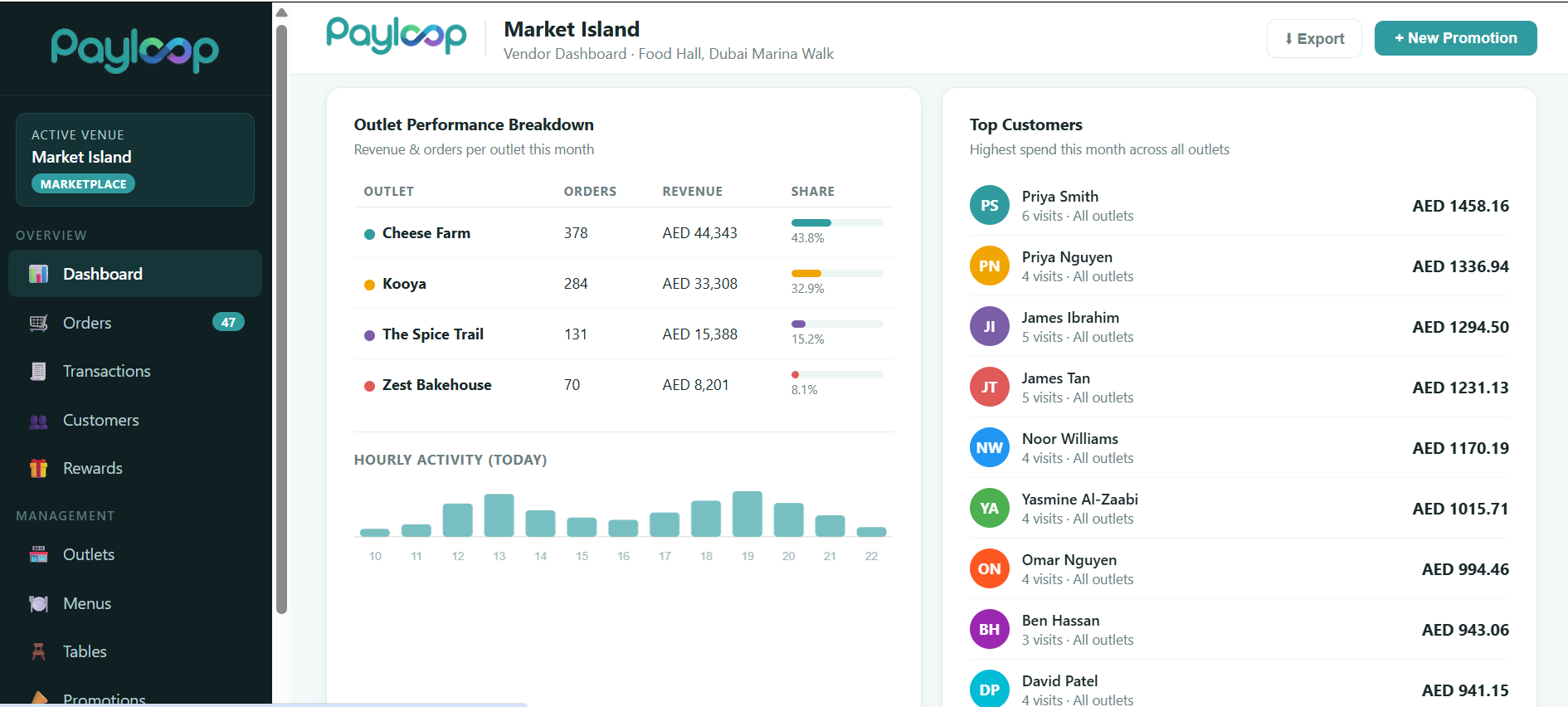1568x707 pixels.
Task: Click Yasmine Al-Zaabi's YA avatar
Action: [x=990, y=508]
